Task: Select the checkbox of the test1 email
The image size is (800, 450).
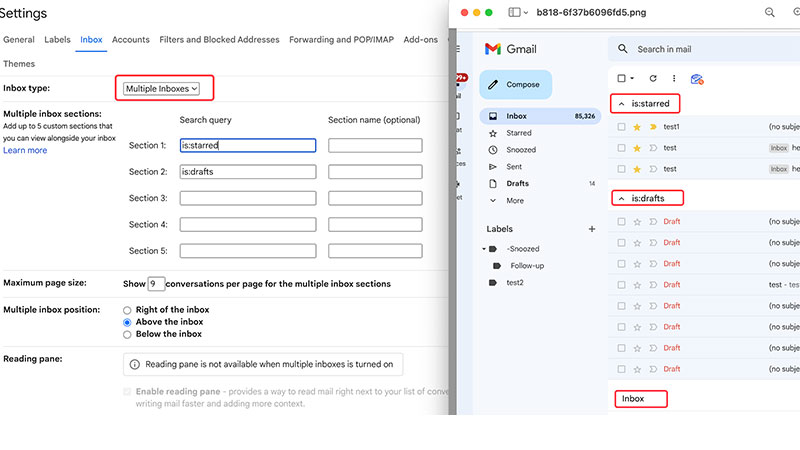Action: [x=621, y=127]
